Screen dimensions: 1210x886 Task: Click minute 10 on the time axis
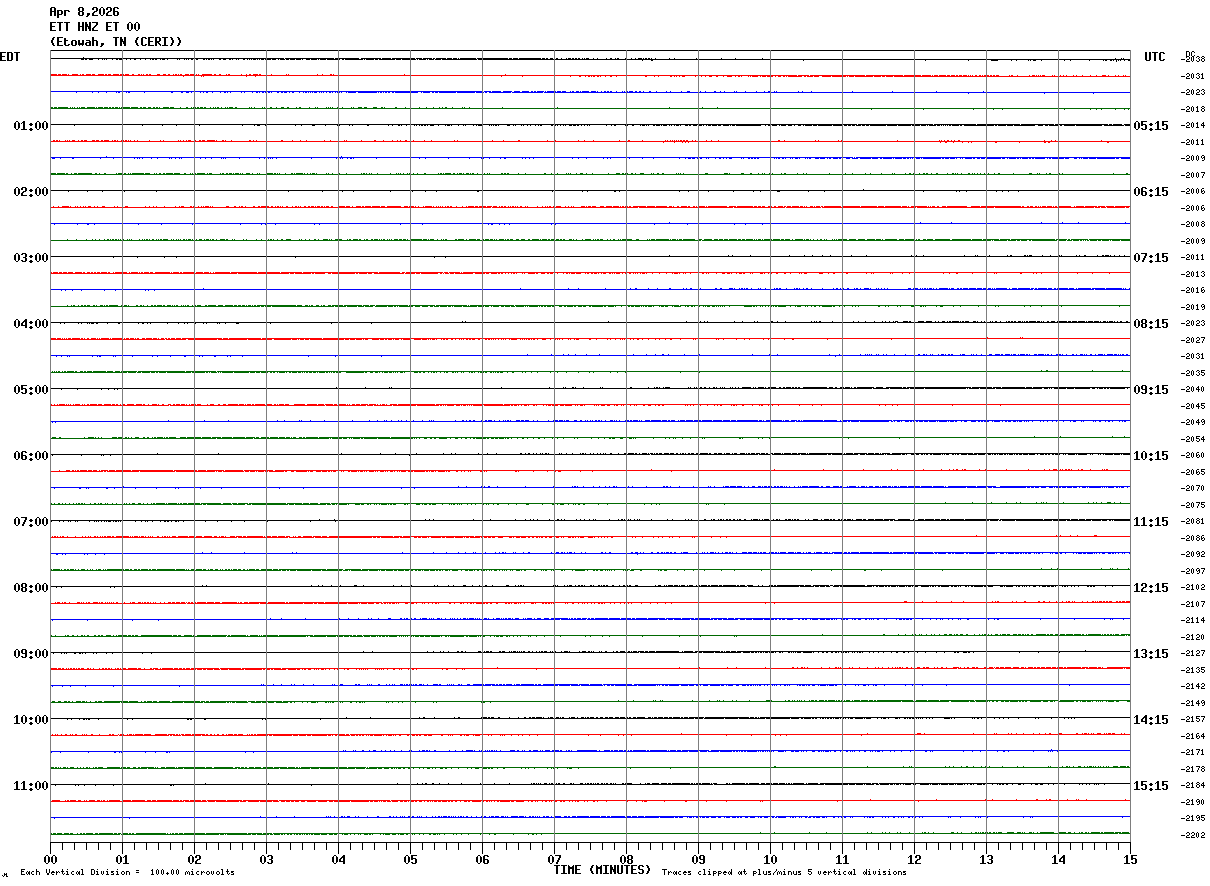pos(770,859)
